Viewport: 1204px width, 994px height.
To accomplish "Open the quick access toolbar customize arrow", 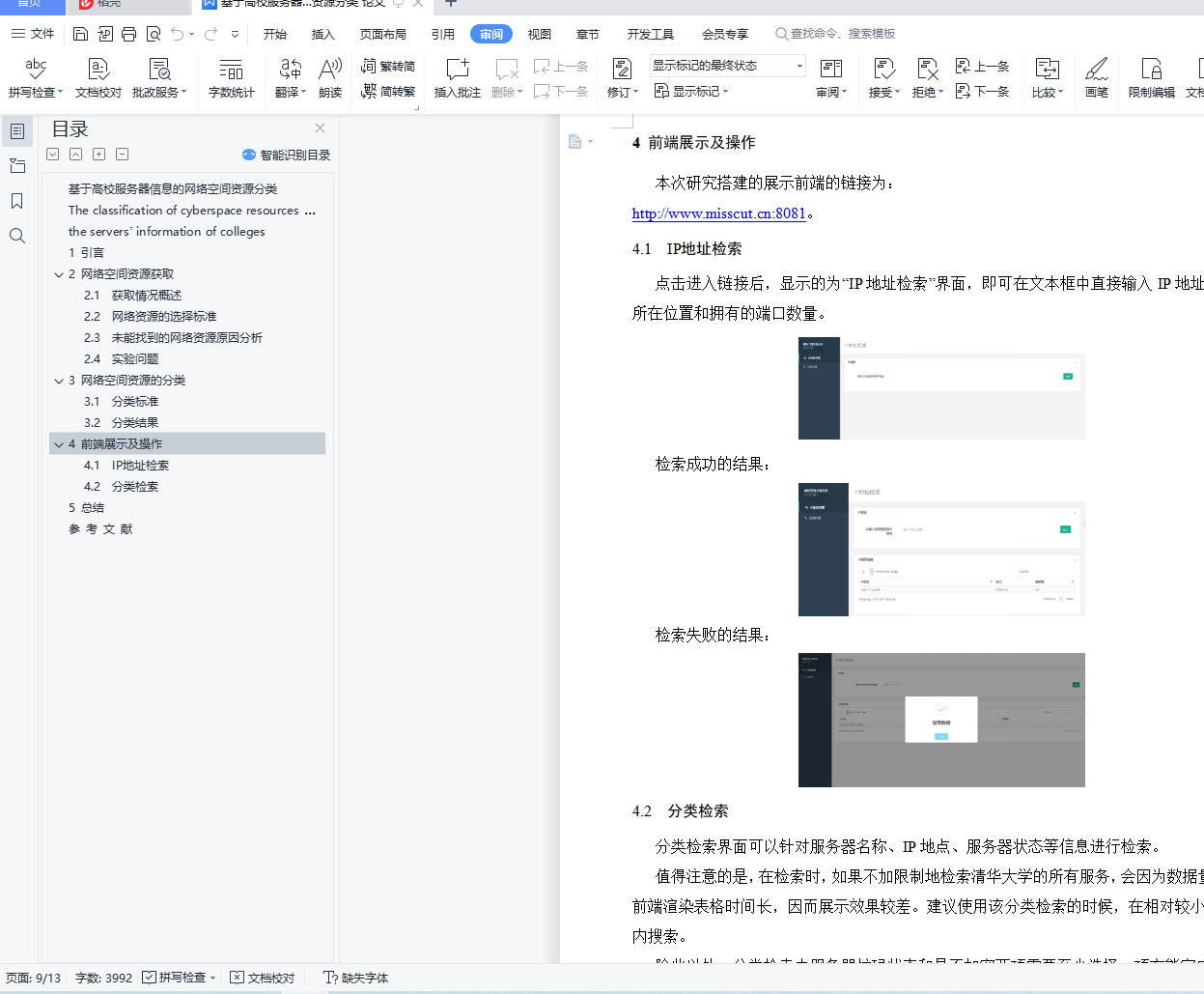I will tap(236, 34).
